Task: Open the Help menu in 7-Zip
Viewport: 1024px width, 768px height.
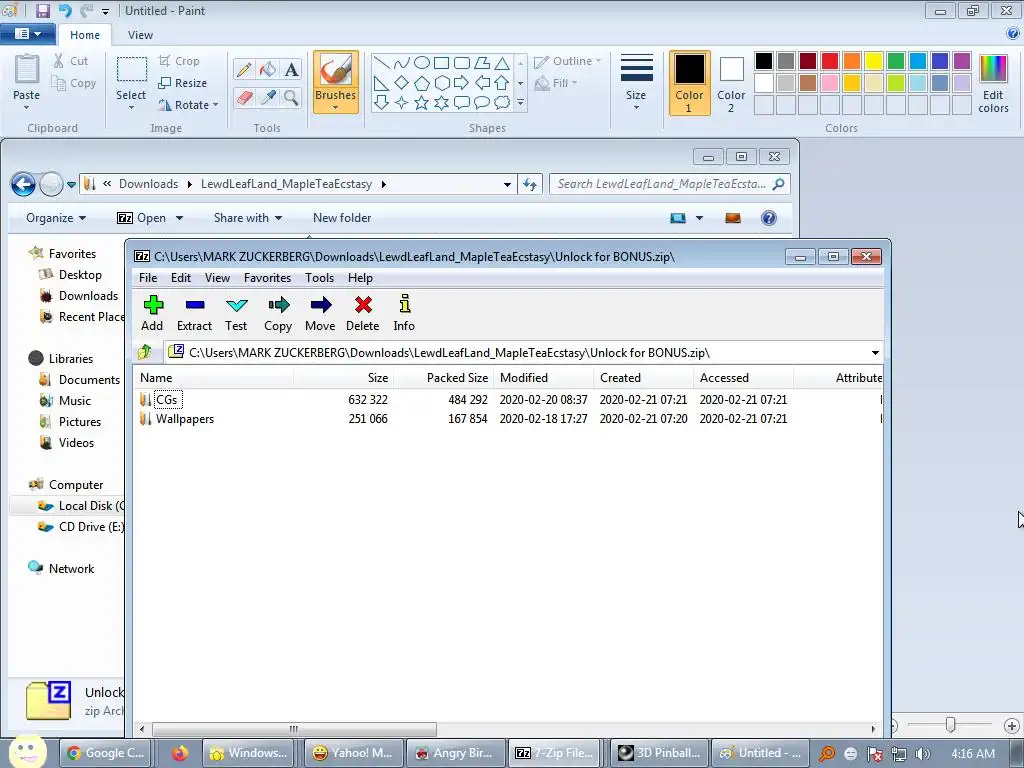Action: (360, 278)
